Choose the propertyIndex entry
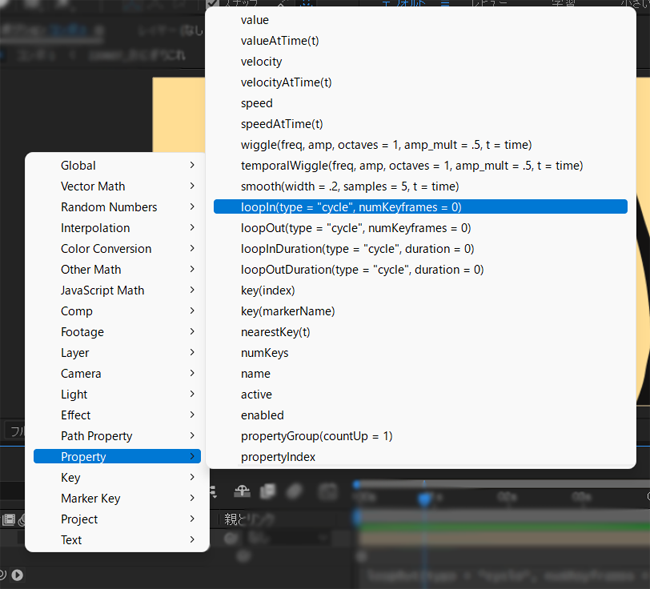The width and height of the screenshot is (650, 589). (x=278, y=457)
